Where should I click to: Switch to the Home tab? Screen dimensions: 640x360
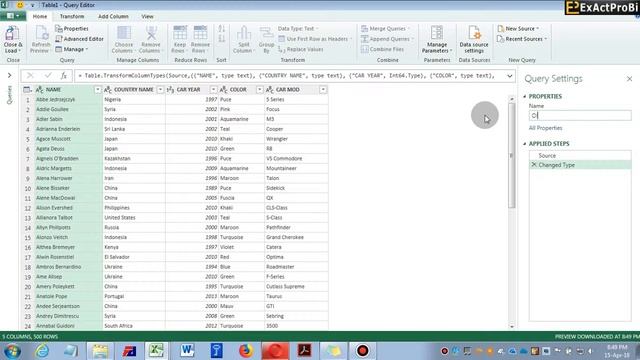coord(40,16)
